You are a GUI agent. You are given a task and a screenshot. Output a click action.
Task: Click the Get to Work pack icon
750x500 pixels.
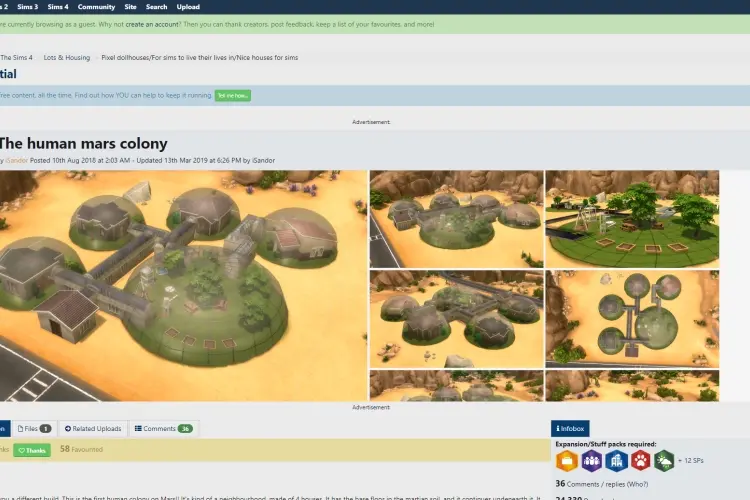click(567, 461)
